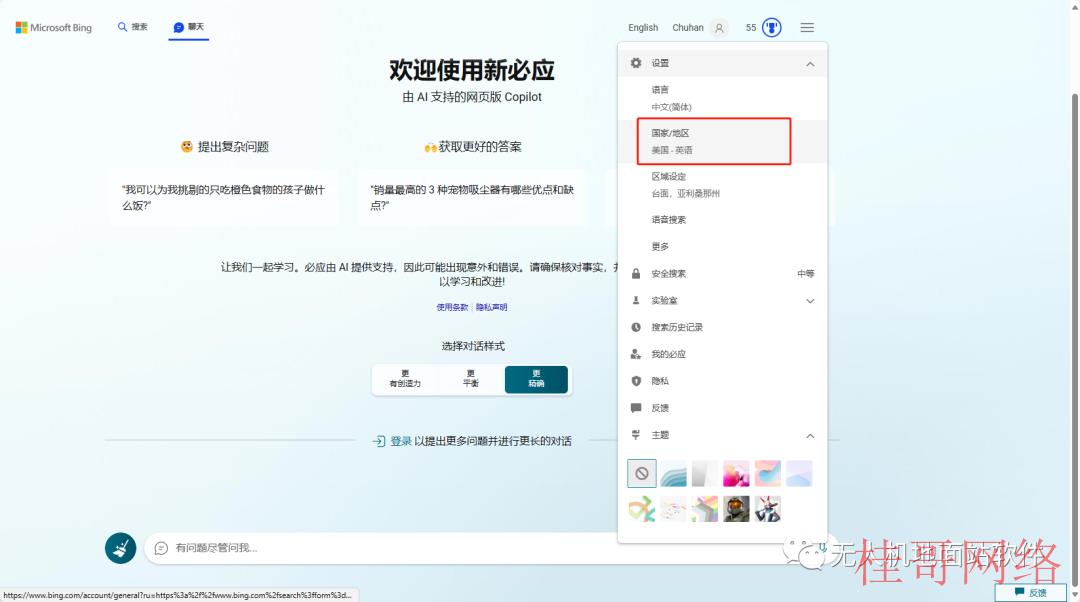Viewport: 1080px width, 602px height.
Task: Expand the 实验室 section chevron
Action: pos(810,301)
